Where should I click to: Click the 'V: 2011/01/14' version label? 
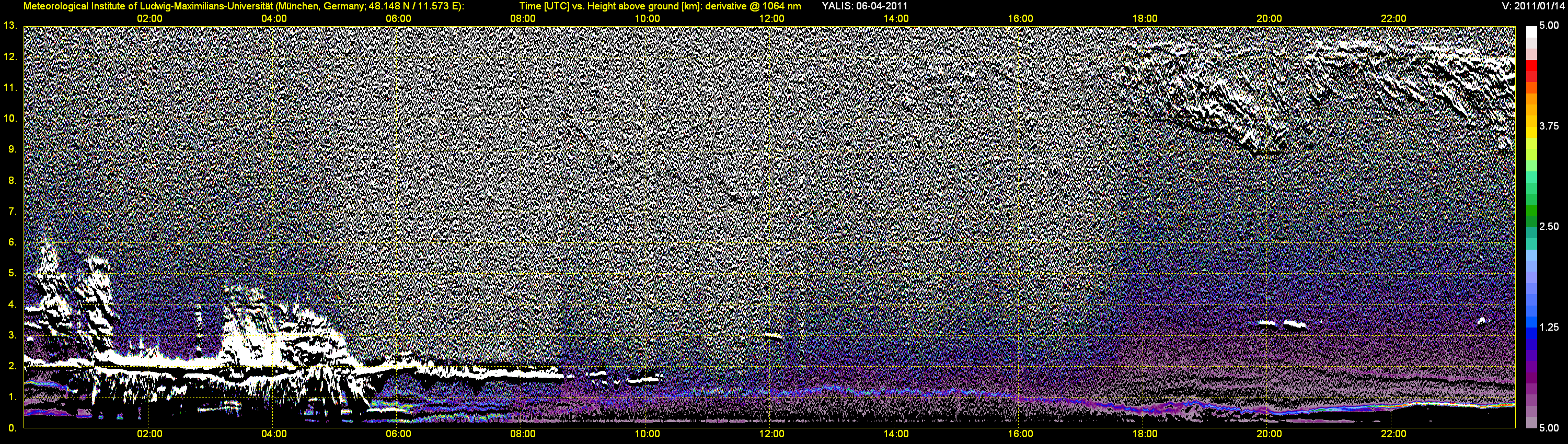click(1534, 6)
